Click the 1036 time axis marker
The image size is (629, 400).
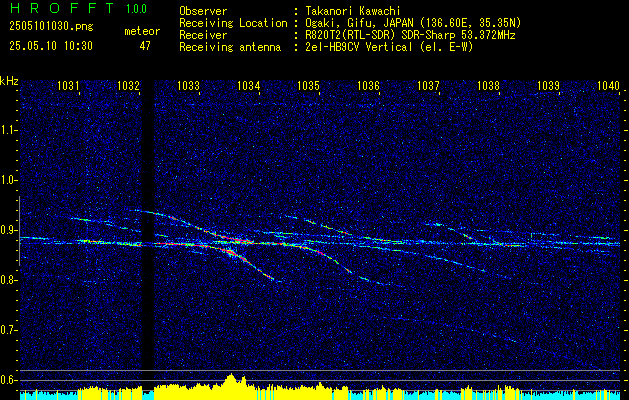pyautogui.click(x=368, y=85)
